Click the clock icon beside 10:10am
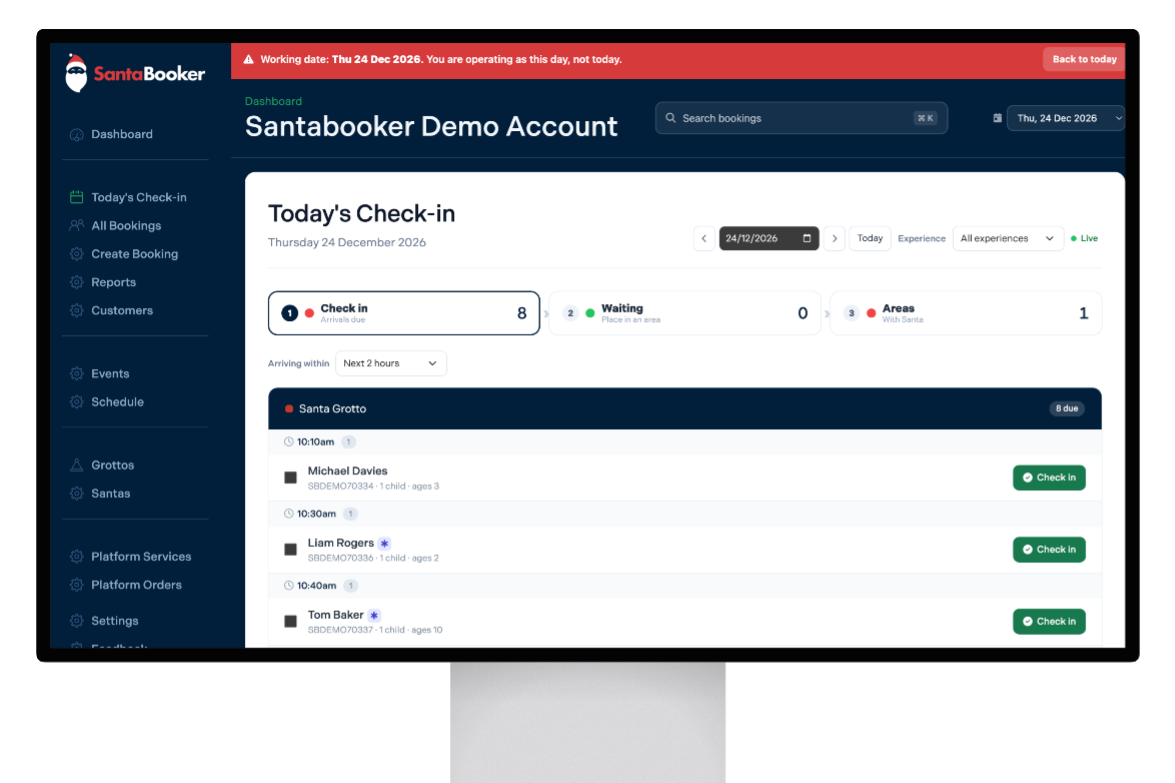 pyautogui.click(x=289, y=442)
